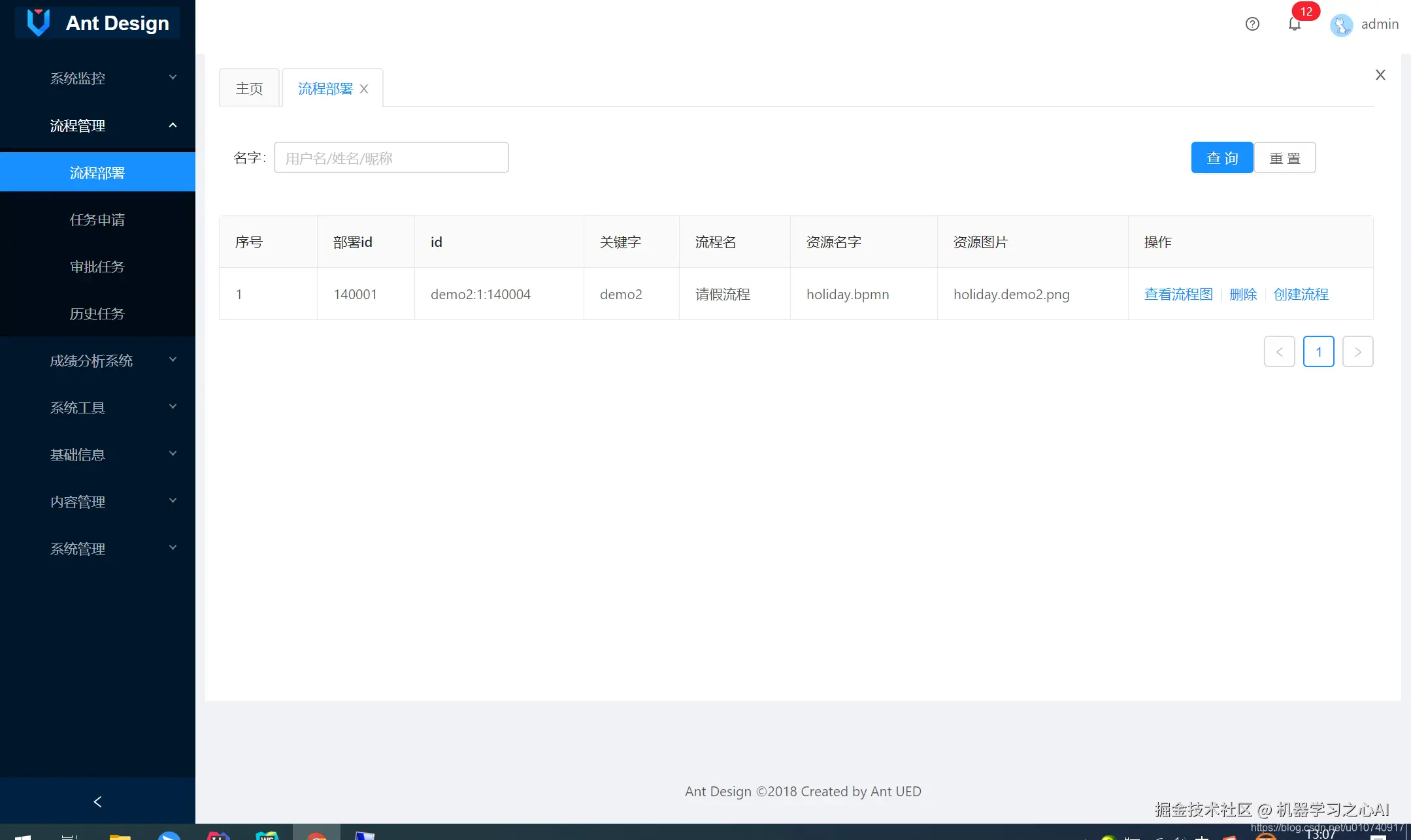
Task: Close the 流程部署 tab with its X icon
Action: coord(364,89)
